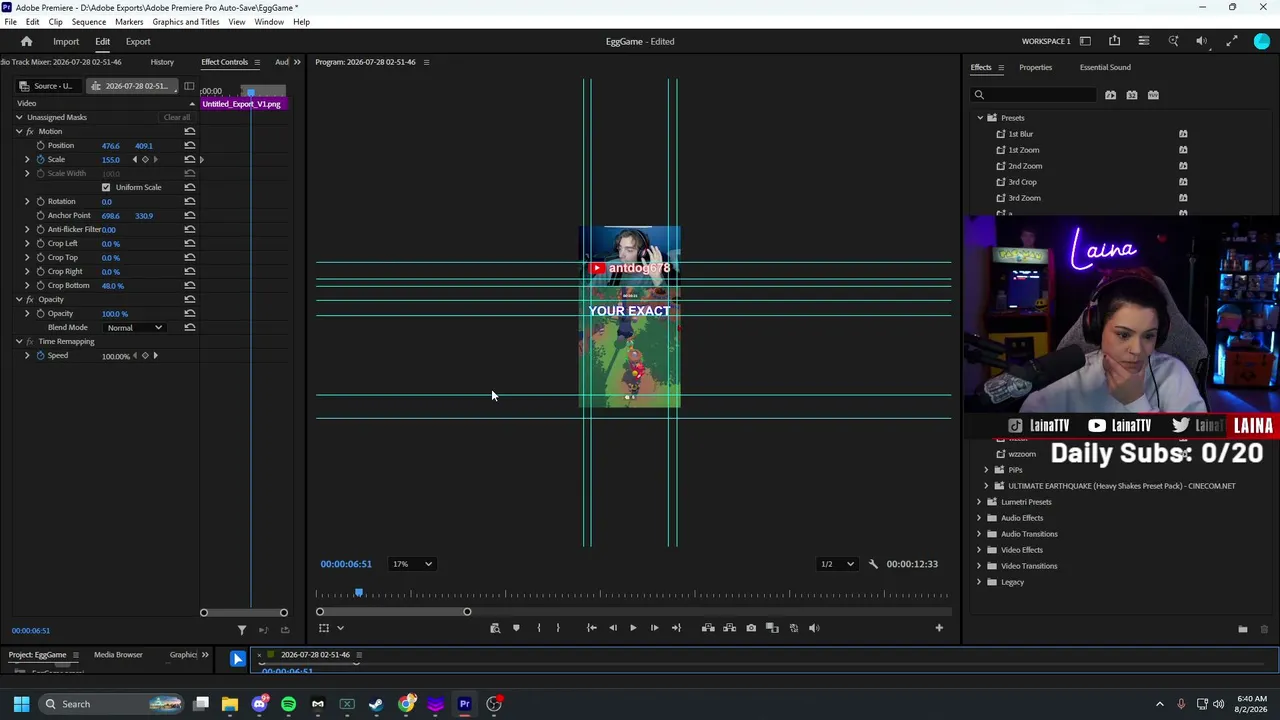Viewport: 1280px width, 720px height.
Task: Go to the Home screen icon
Action: (27, 41)
